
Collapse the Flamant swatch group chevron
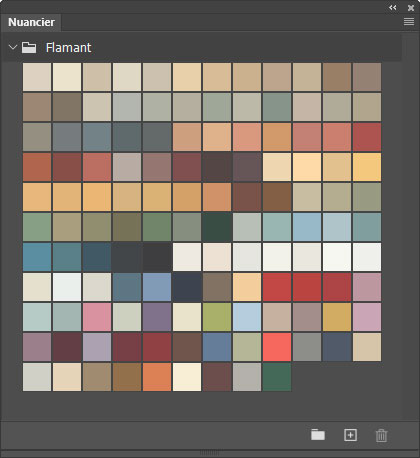coord(13,47)
